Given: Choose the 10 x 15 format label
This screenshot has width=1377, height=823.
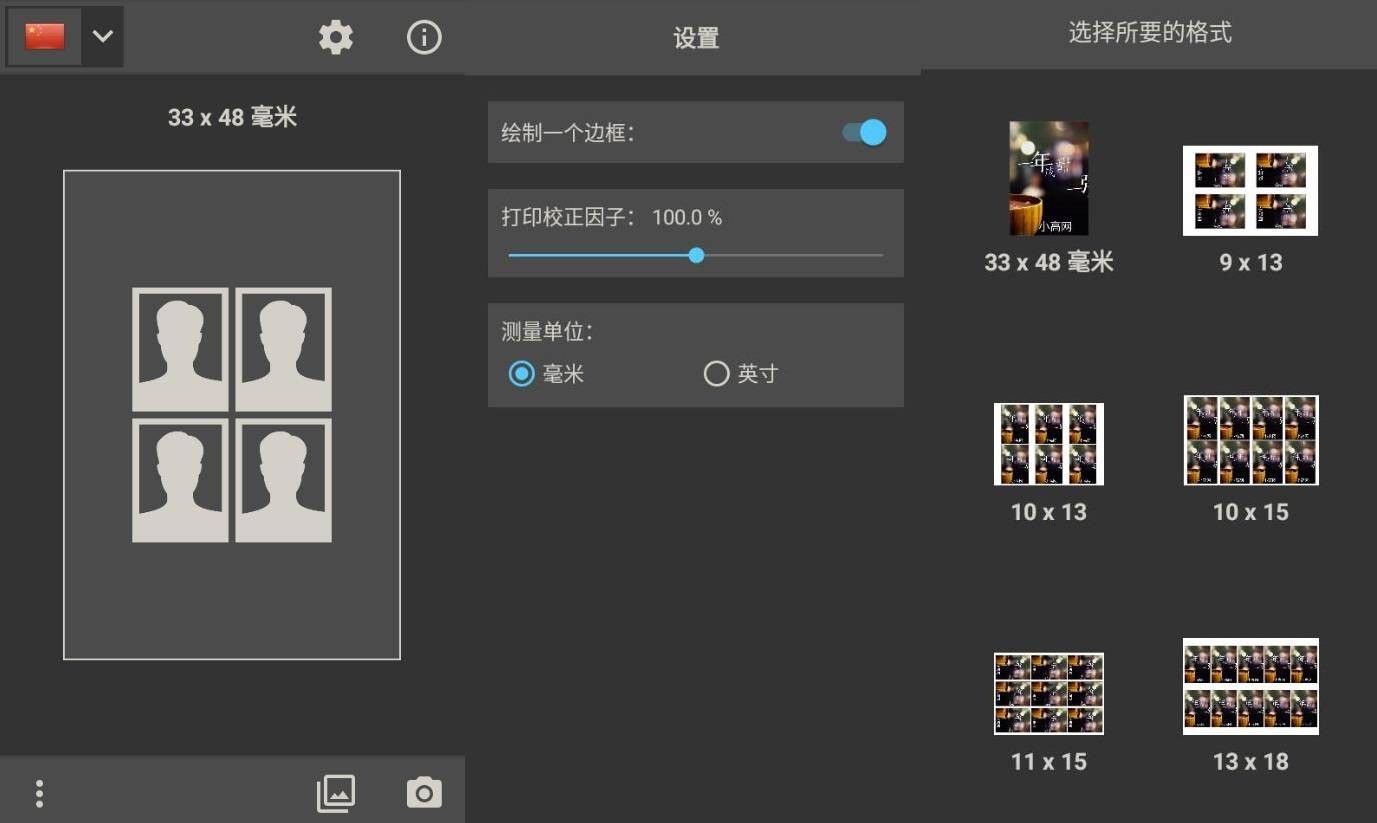Looking at the screenshot, I should pos(1250,512).
